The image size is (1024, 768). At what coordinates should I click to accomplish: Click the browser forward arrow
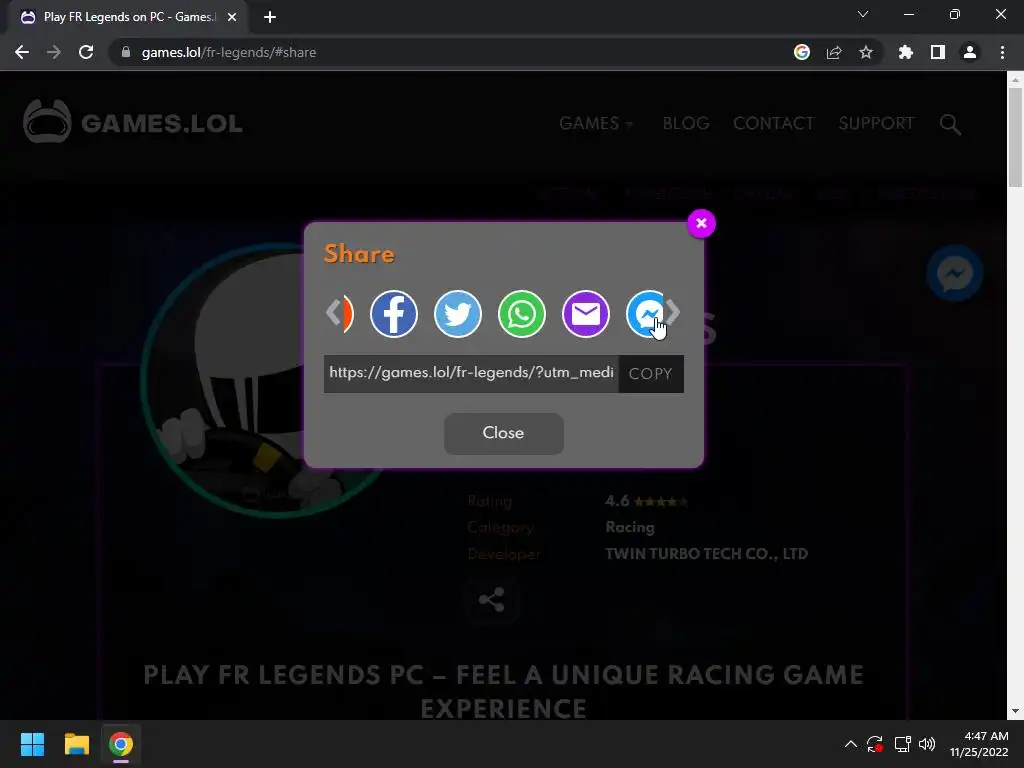[x=54, y=52]
